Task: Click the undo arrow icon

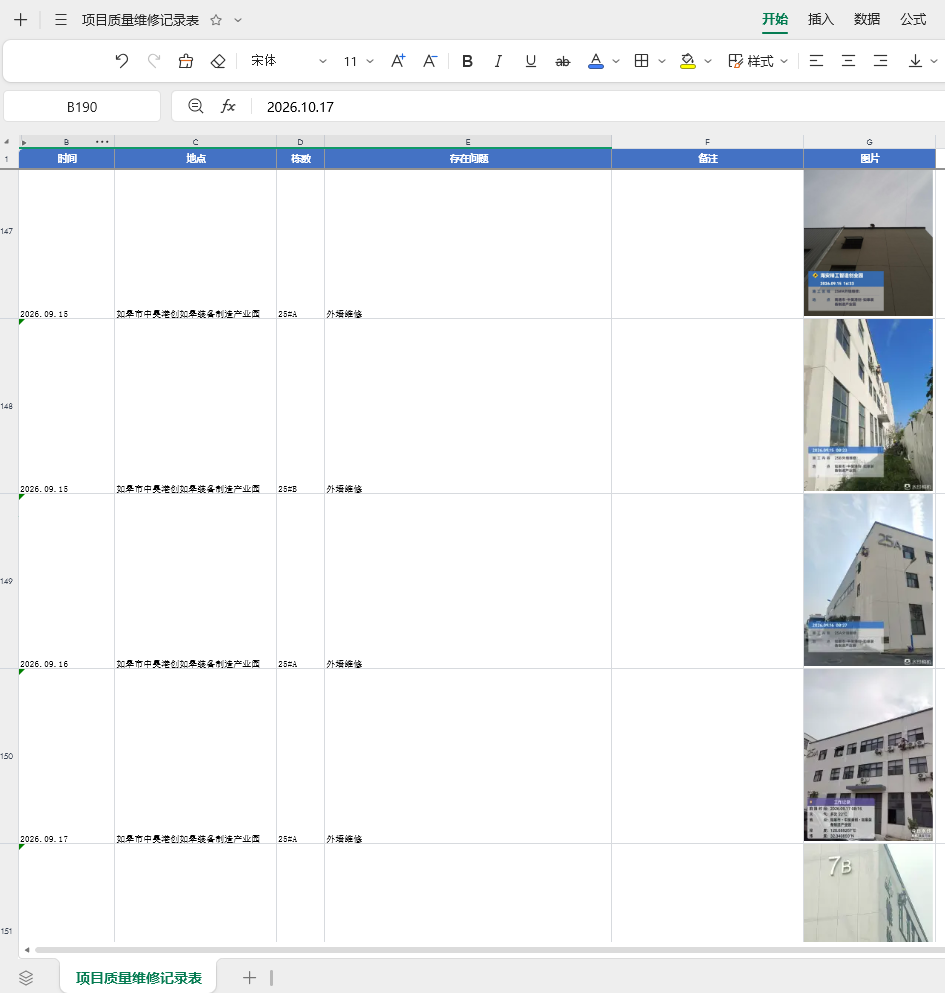Action: point(122,61)
